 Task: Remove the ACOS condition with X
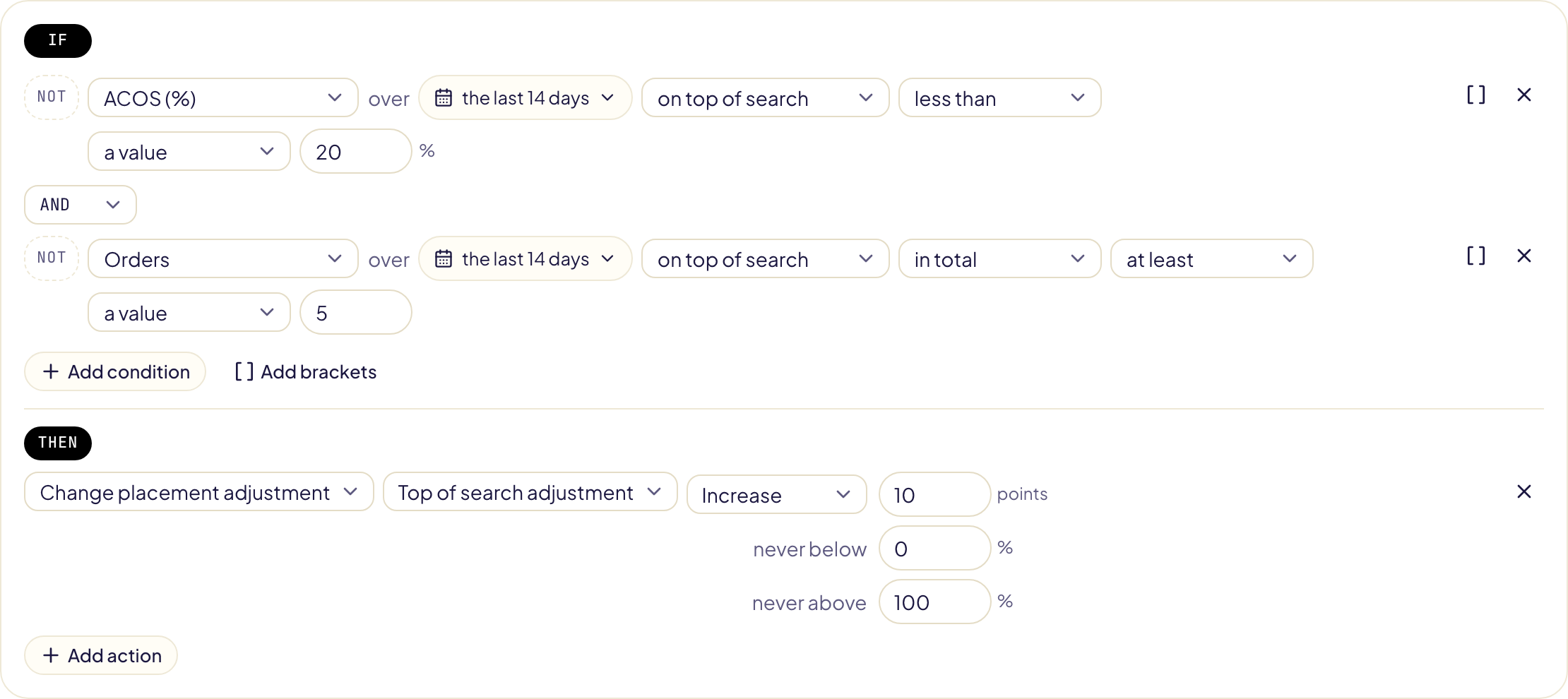coord(1524,95)
